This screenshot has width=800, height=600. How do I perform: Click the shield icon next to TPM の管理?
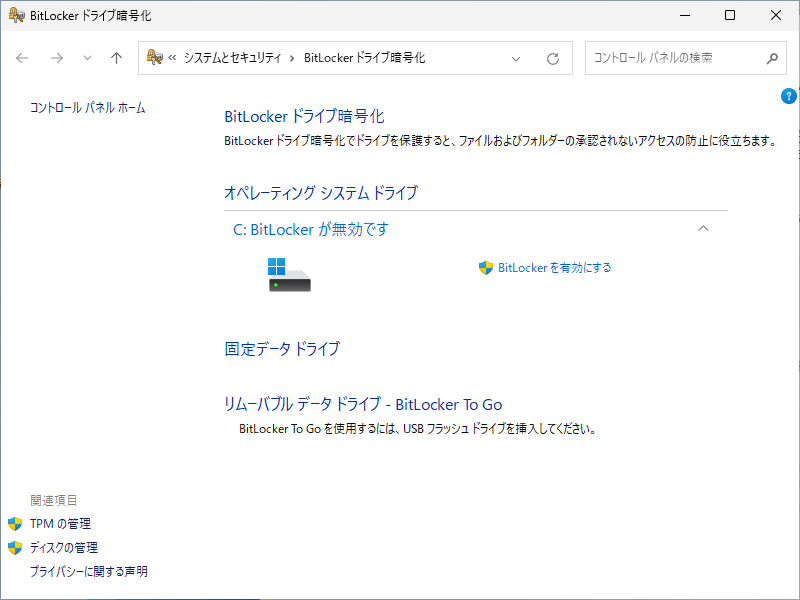[x=15, y=523]
